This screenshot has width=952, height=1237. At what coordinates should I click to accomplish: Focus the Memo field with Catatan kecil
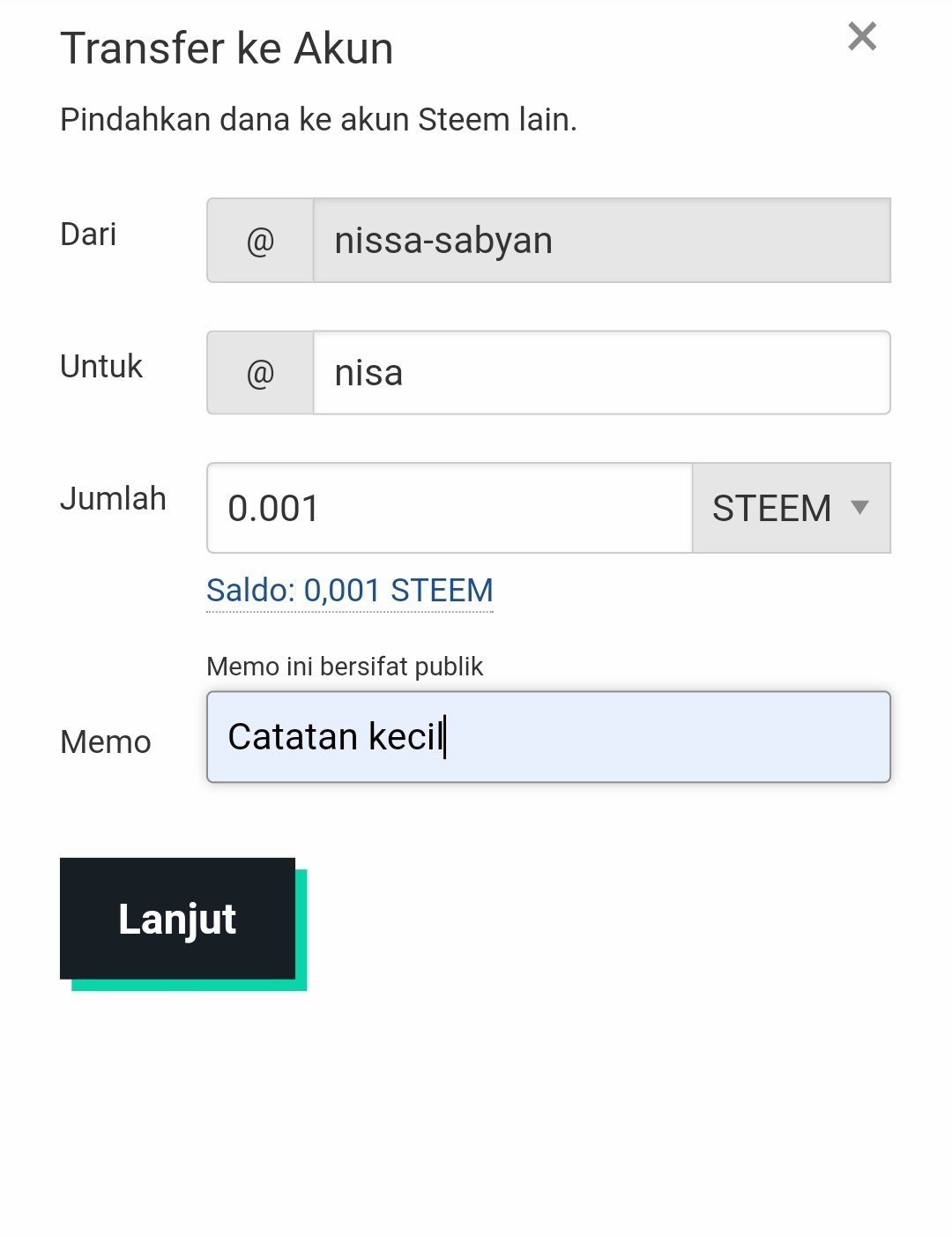tap(548, 737)
